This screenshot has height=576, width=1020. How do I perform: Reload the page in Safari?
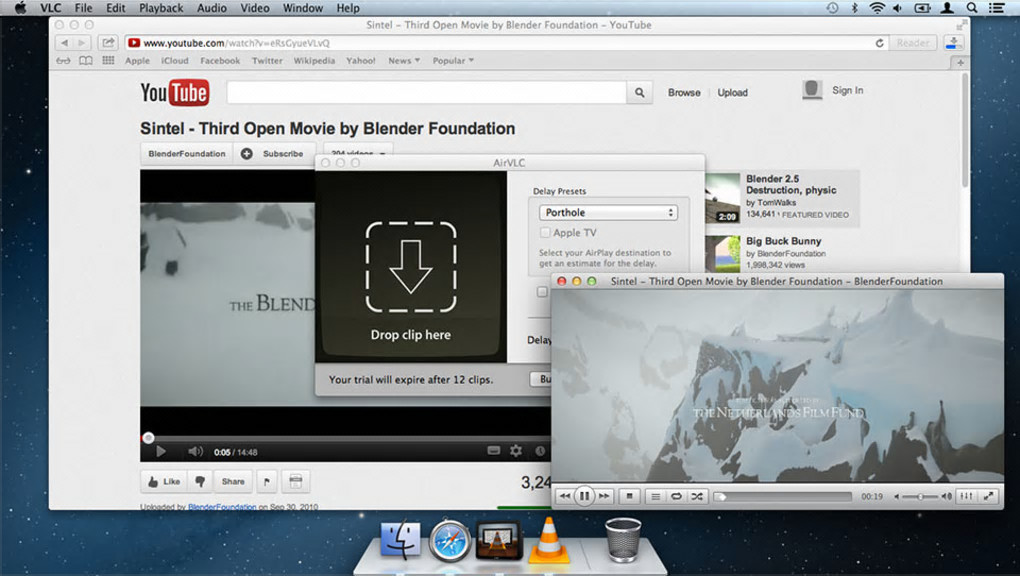click(x=879, y=43)
